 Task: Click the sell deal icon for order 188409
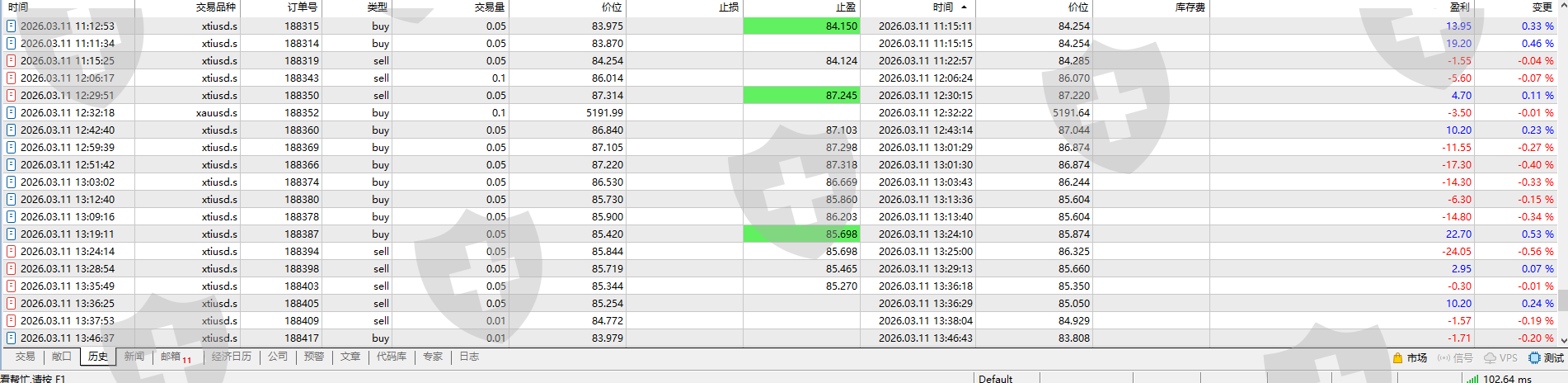tap(12, 321)
